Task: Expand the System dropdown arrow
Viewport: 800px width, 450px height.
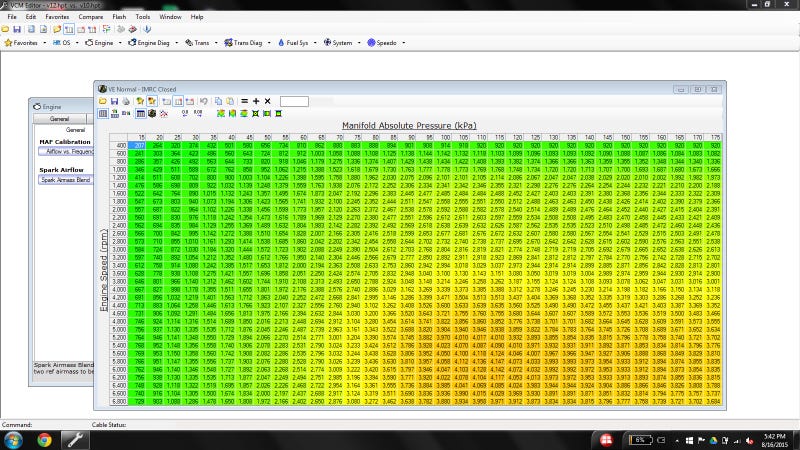Action: (359, 43)
